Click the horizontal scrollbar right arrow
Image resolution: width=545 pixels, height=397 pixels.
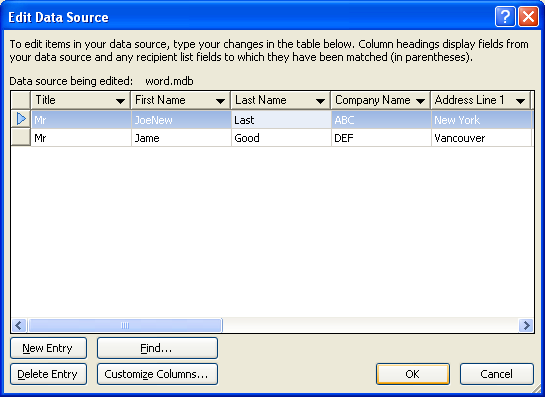526,325
